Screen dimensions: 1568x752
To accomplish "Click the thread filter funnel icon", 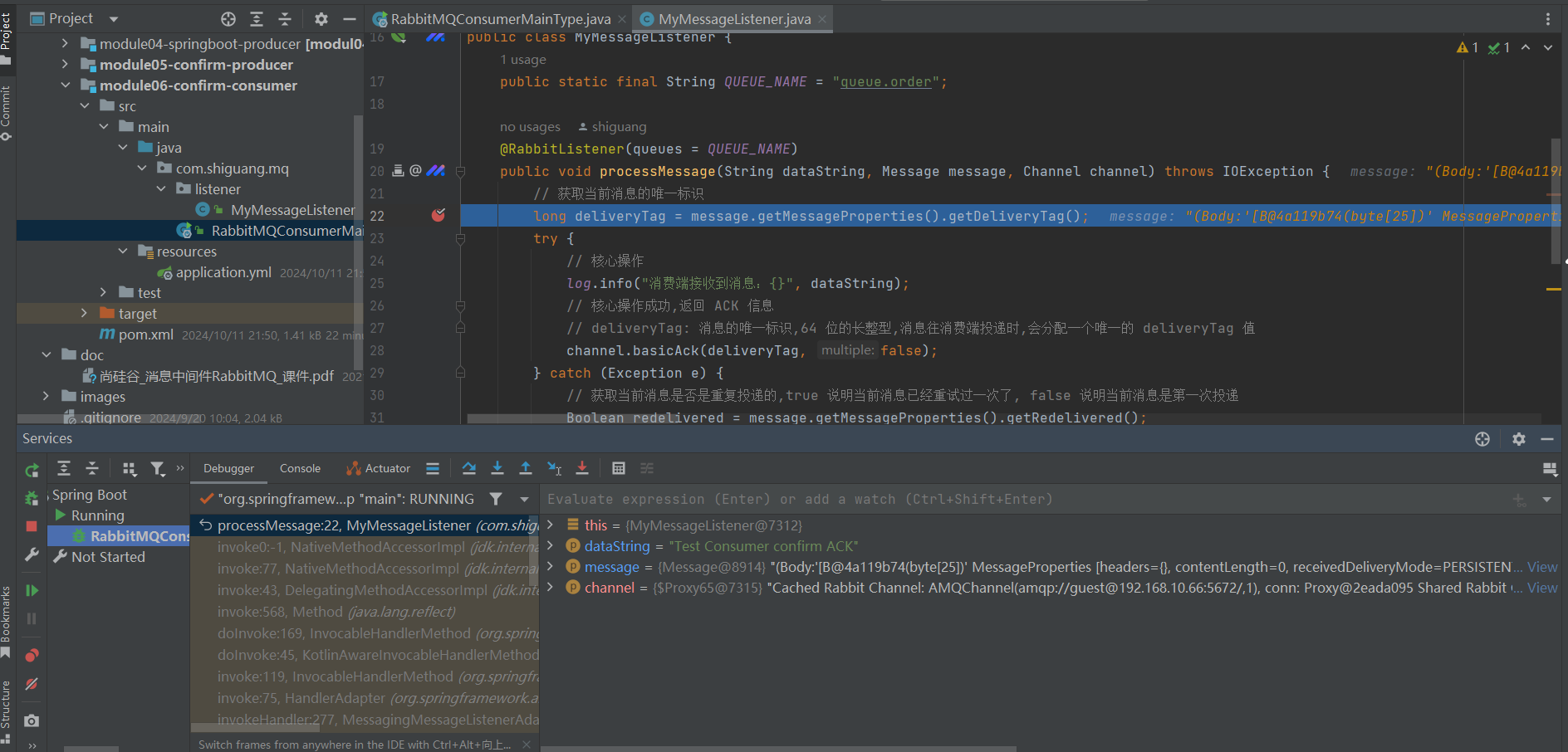I will (x=496, y=499).
